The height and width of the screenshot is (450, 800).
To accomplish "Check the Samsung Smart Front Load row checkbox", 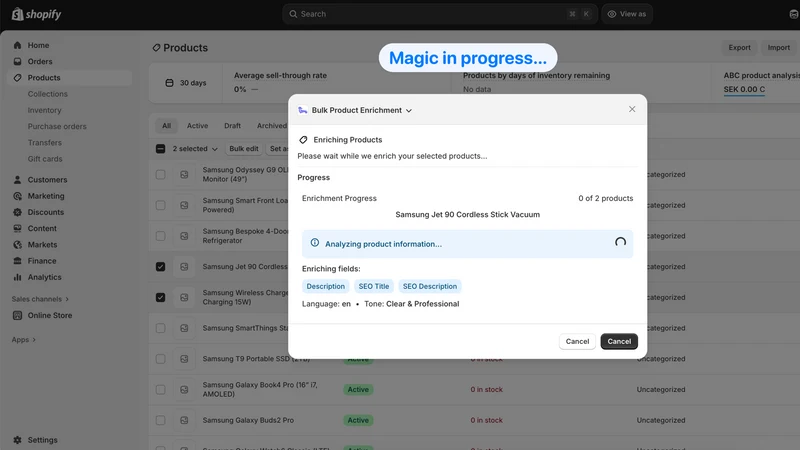I will point(160,205).
